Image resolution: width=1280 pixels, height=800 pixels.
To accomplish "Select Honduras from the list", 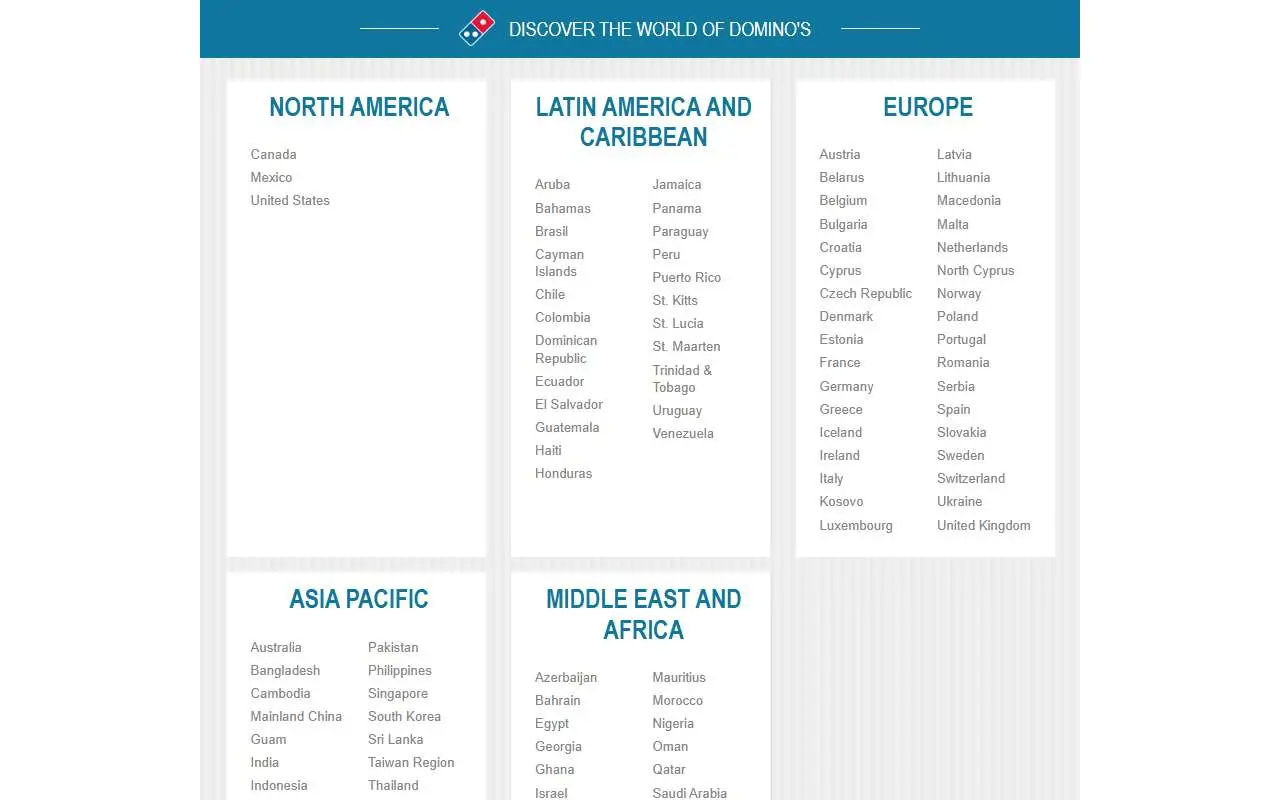I will 563,473.
